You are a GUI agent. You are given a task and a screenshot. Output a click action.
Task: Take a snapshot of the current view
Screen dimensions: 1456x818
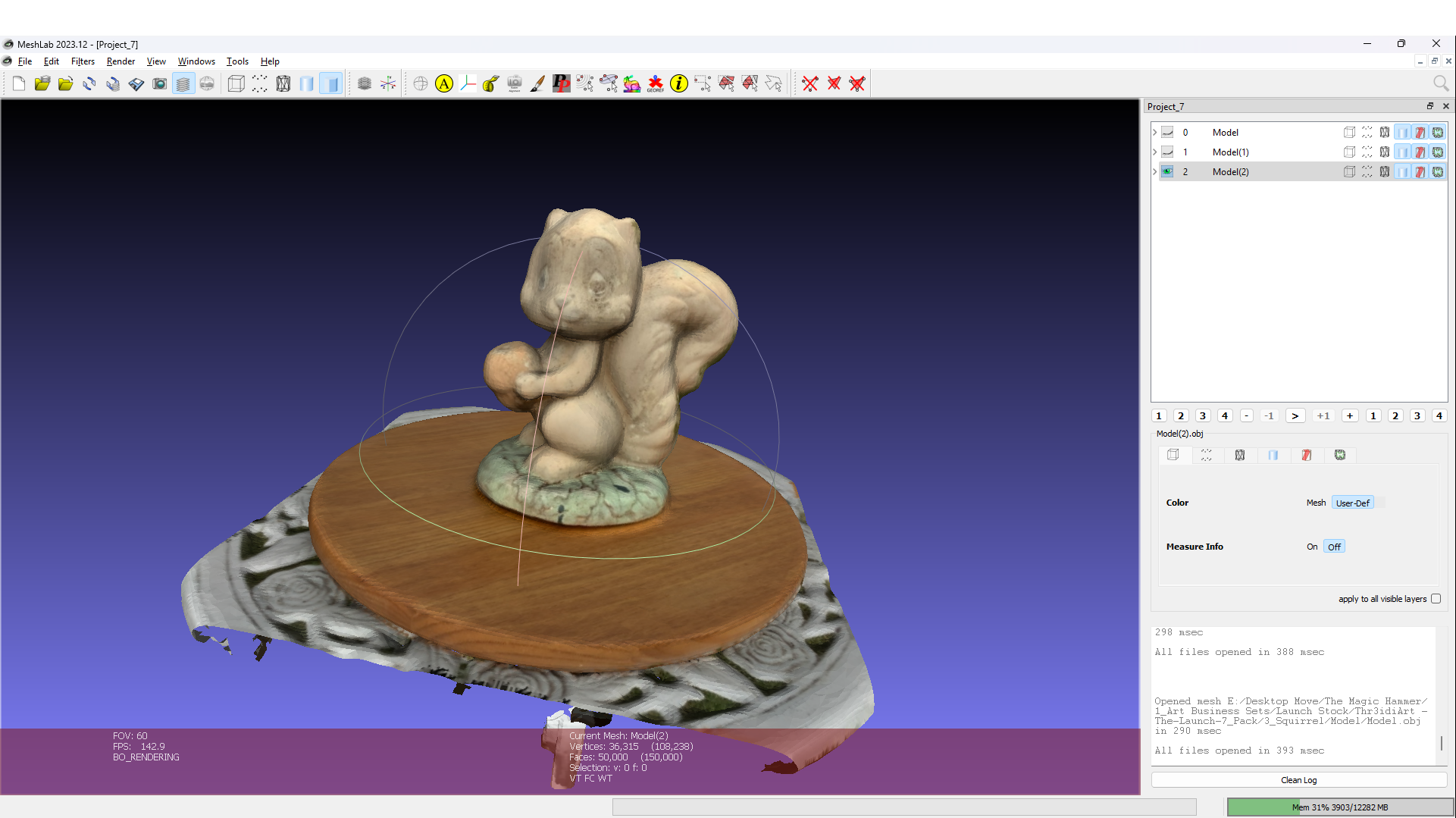tap(159, 83)
